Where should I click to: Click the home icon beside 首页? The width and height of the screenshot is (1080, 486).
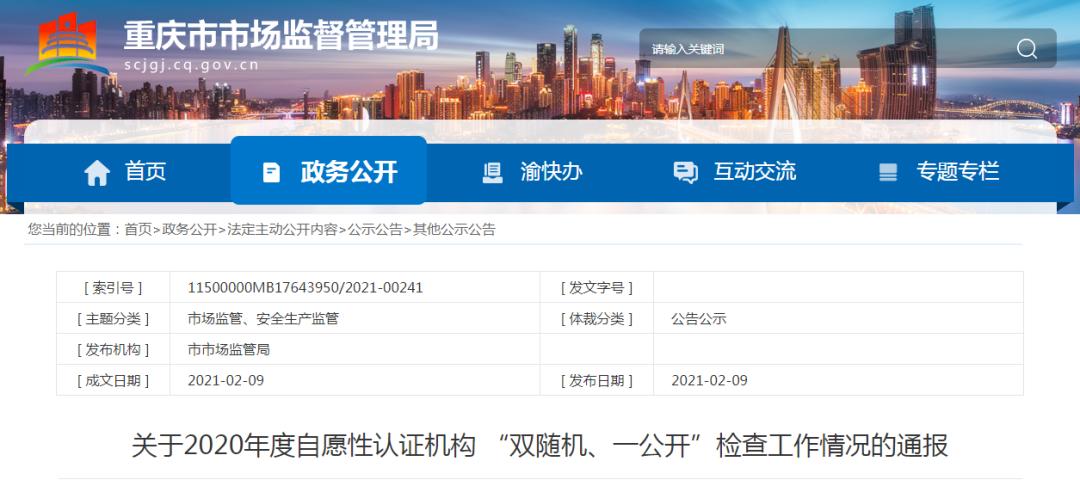(97, 173)
